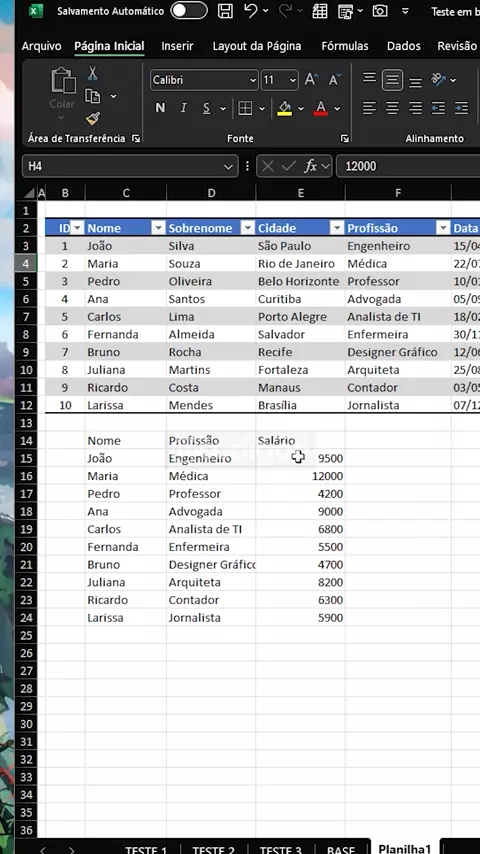The image size is (480, 854).
Task: Open the Arquivo menu
Action: pyautogui.click(x=41, y=46)
